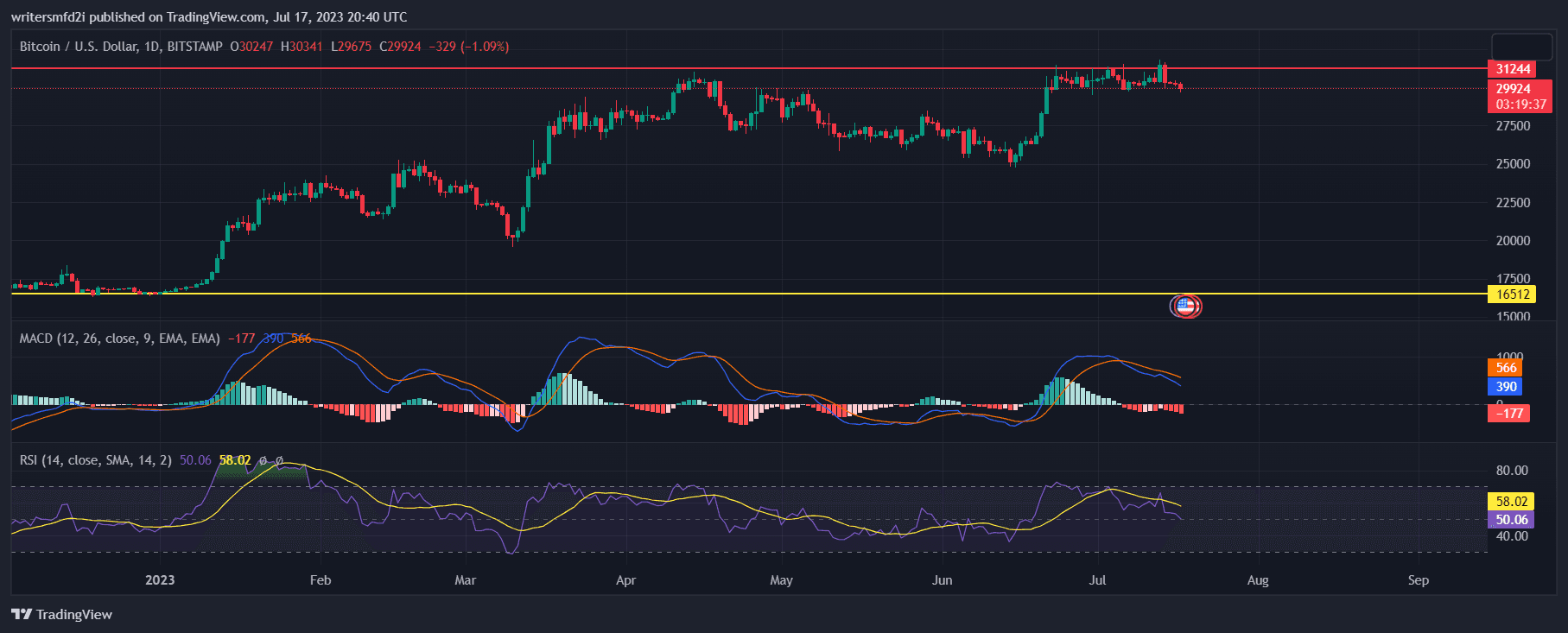Click the Apr label on time axis
Viewport: 1568px width, 633px height.
[625, 580]
